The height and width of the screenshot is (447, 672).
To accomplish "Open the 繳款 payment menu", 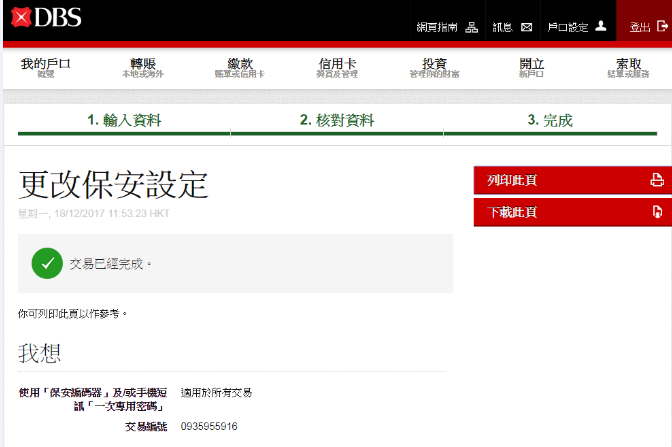I will tap(240, 67).
